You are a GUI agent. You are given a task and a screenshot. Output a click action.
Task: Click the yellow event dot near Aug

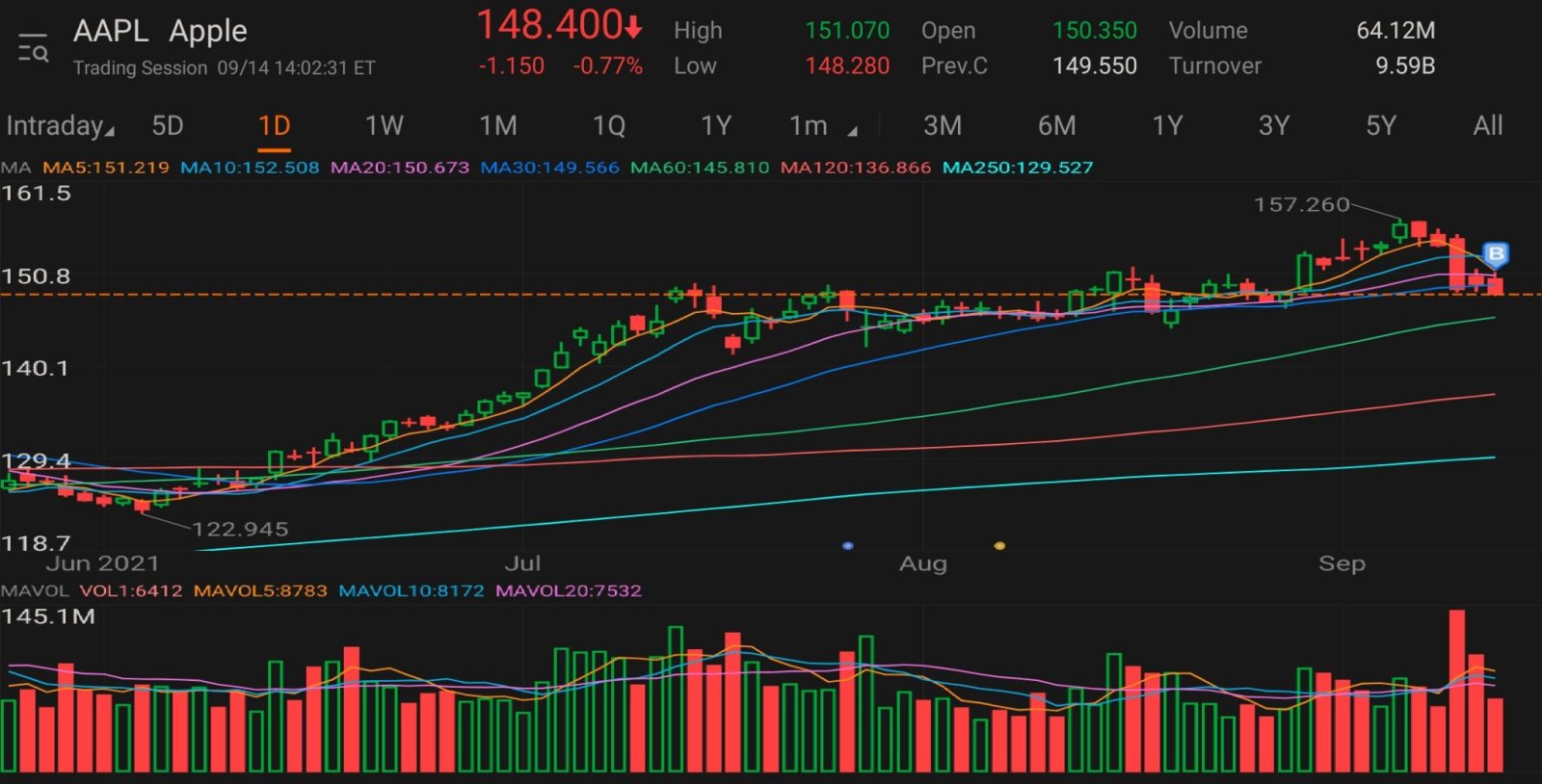999,546
